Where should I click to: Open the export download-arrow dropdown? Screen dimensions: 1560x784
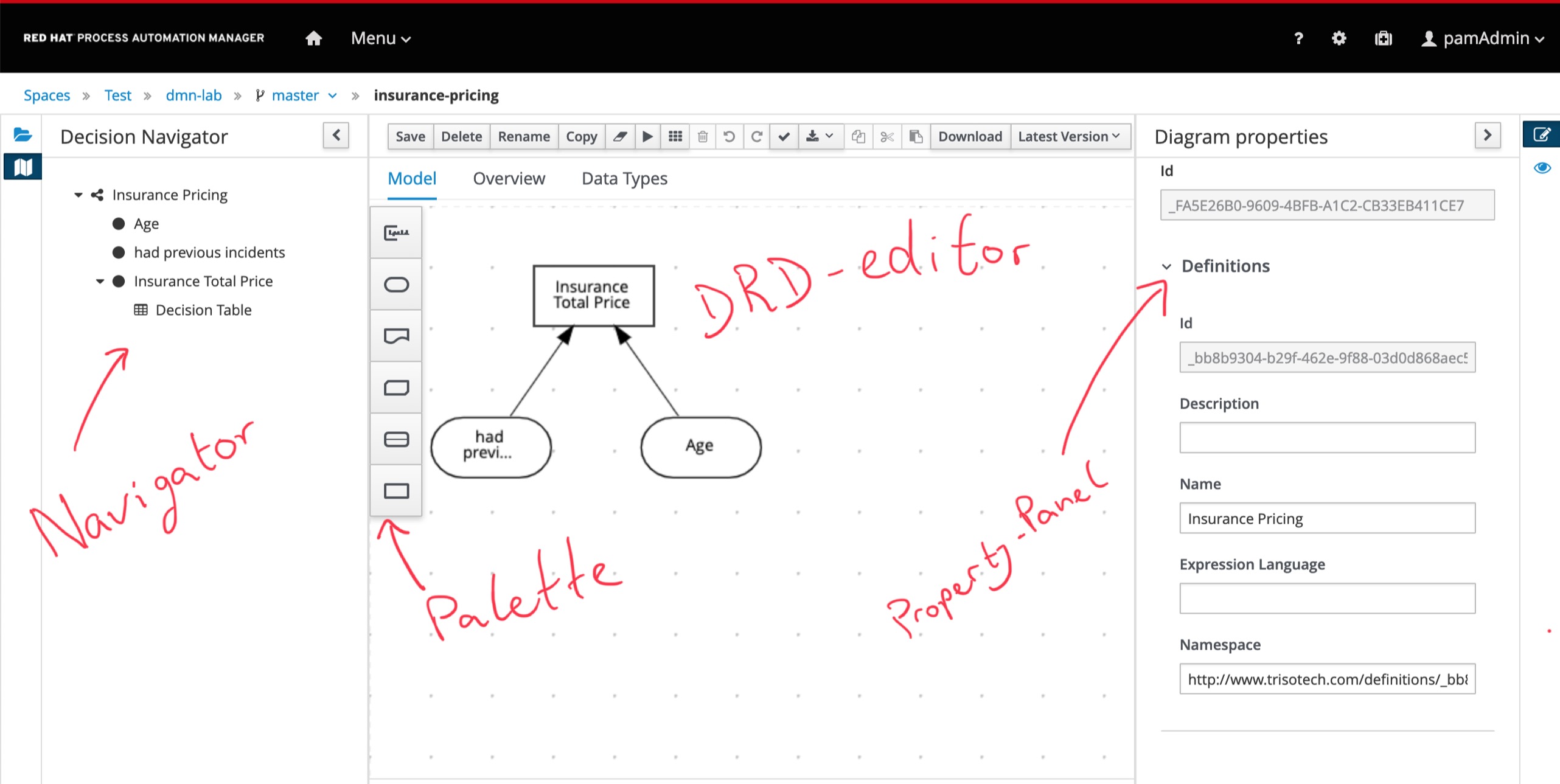tap(820, 136)
